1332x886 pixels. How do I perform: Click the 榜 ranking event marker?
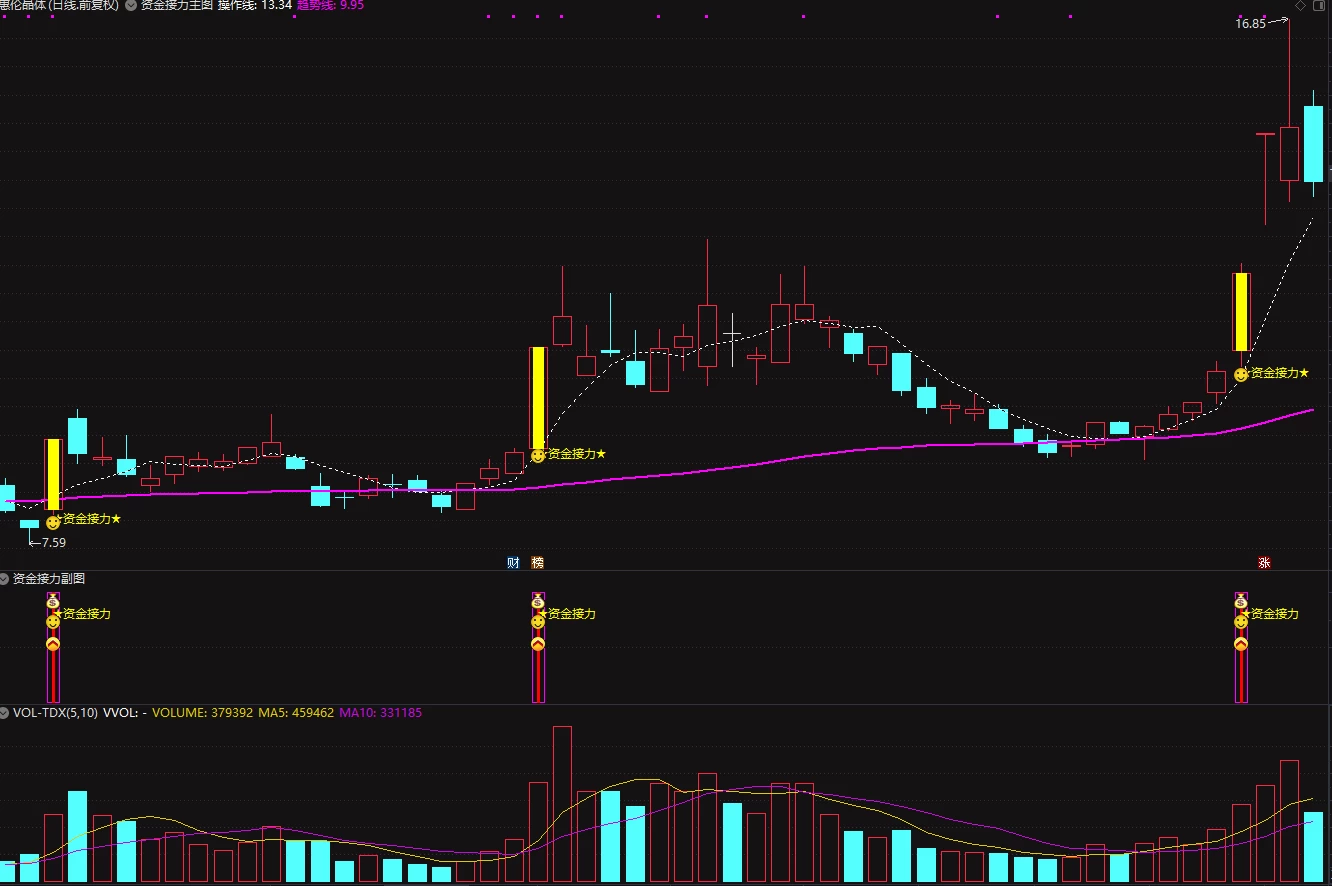coord(538,563)
